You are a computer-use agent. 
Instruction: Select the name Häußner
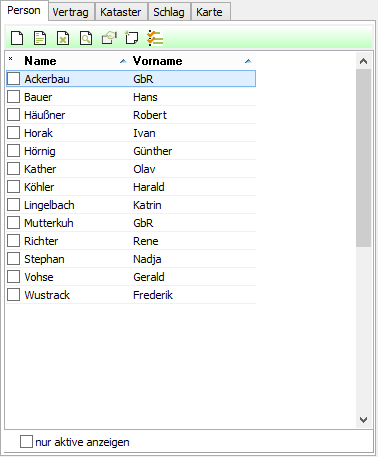[x=45, y=115]
